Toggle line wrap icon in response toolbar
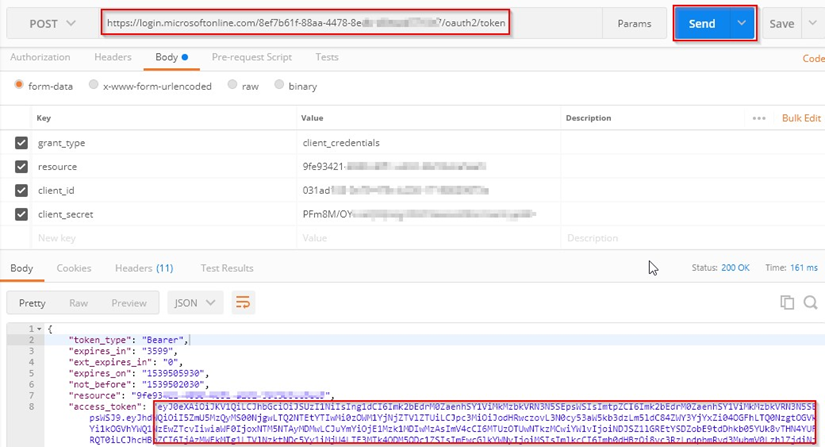 pos(242,302)
